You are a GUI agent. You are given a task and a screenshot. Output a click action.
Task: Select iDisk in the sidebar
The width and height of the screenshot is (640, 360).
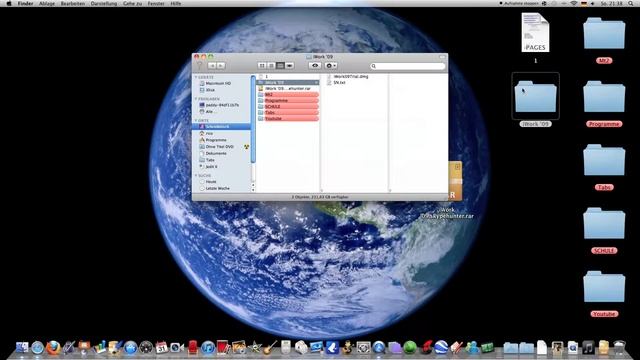[x=207, y=90]
